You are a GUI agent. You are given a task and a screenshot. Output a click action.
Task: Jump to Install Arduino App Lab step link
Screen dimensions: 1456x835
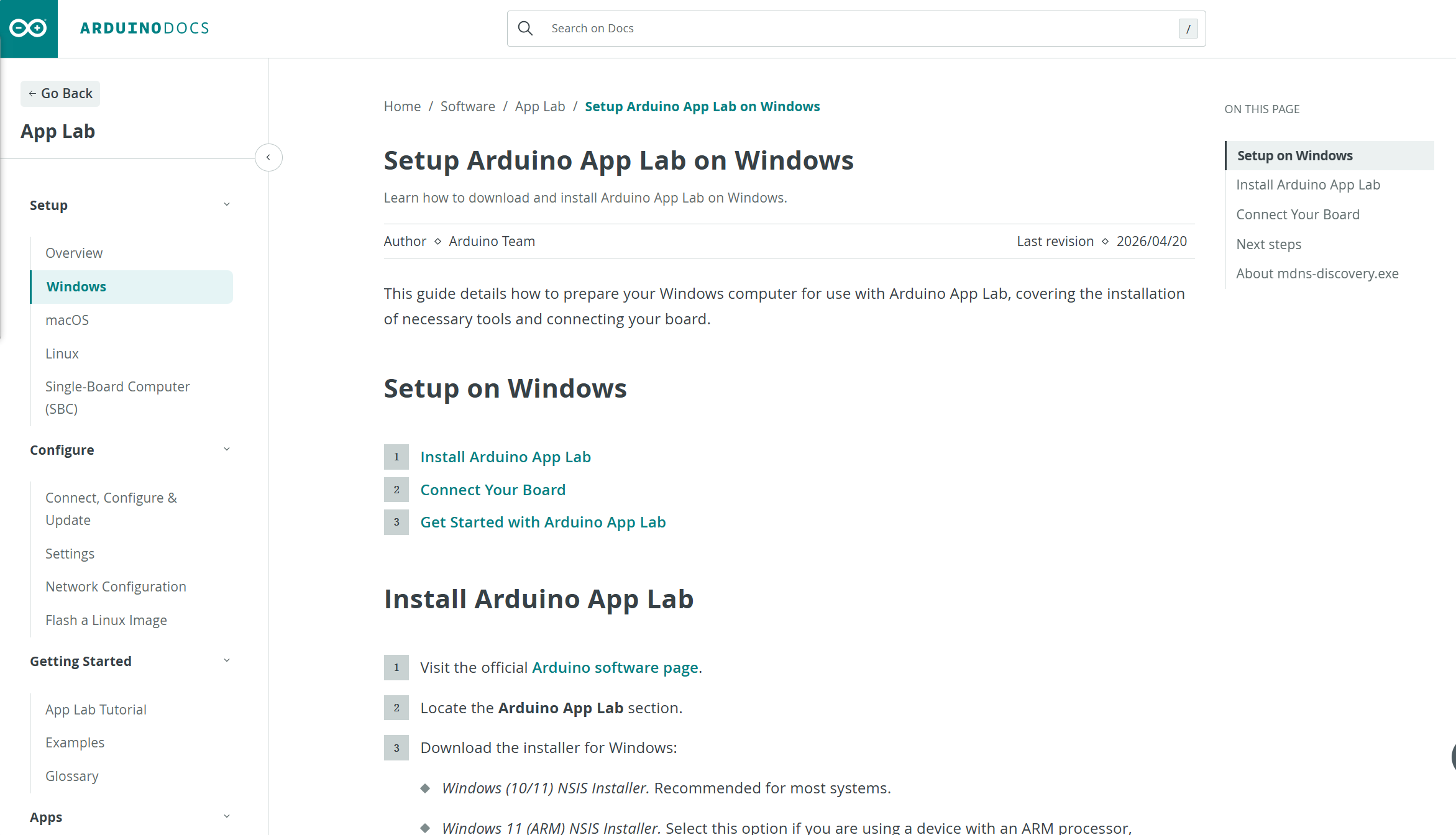tap(505, 457)
